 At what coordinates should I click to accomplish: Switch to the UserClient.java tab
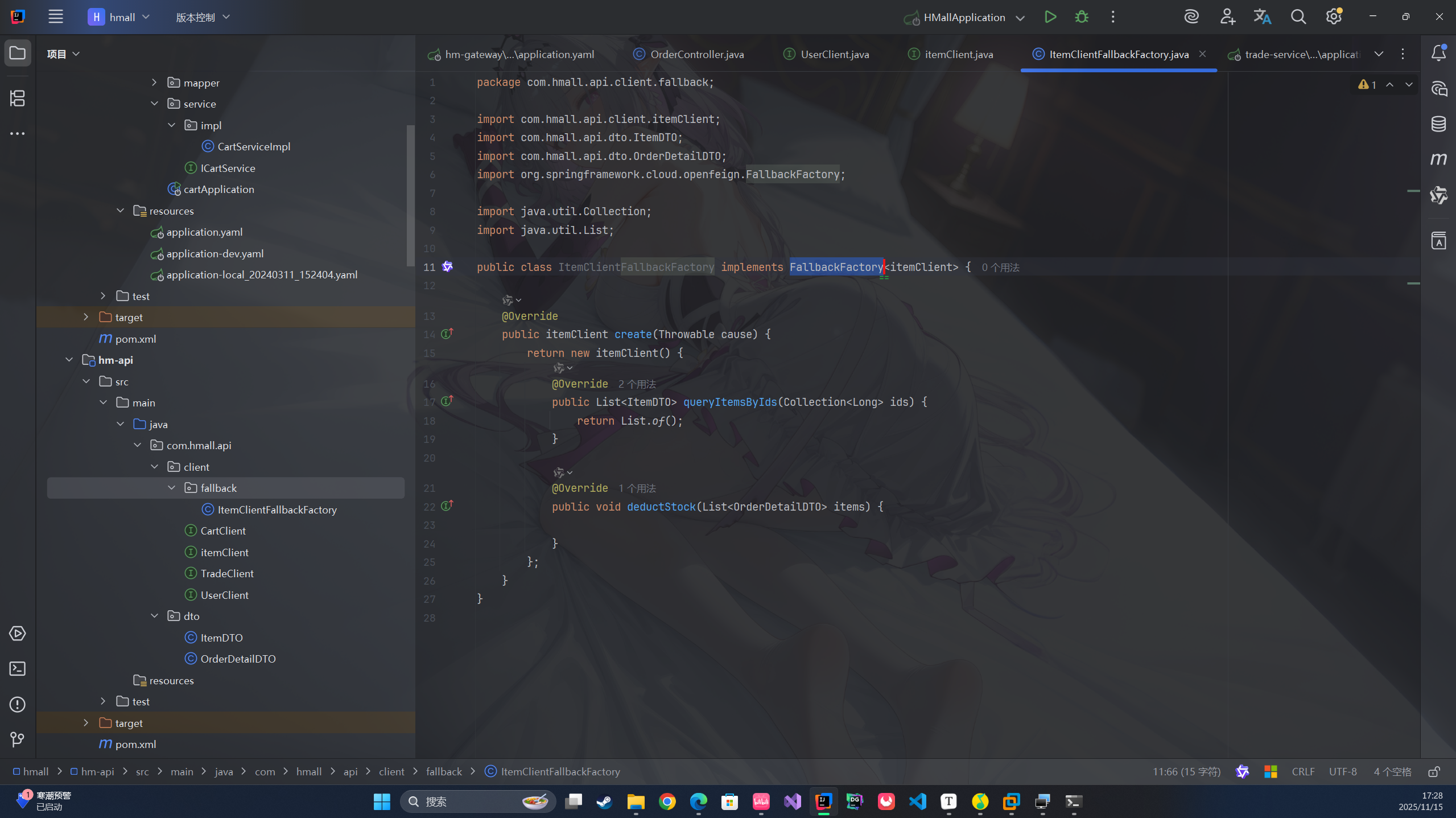click(x=834, y=54)
